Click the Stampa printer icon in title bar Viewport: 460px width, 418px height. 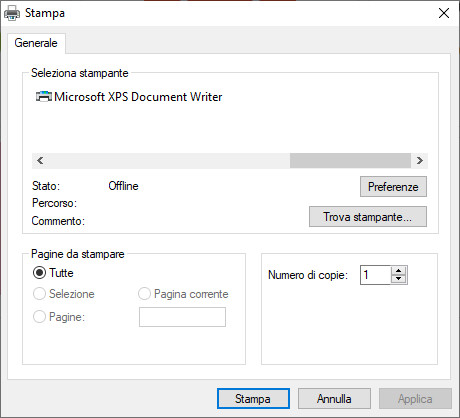pos(12,13)
